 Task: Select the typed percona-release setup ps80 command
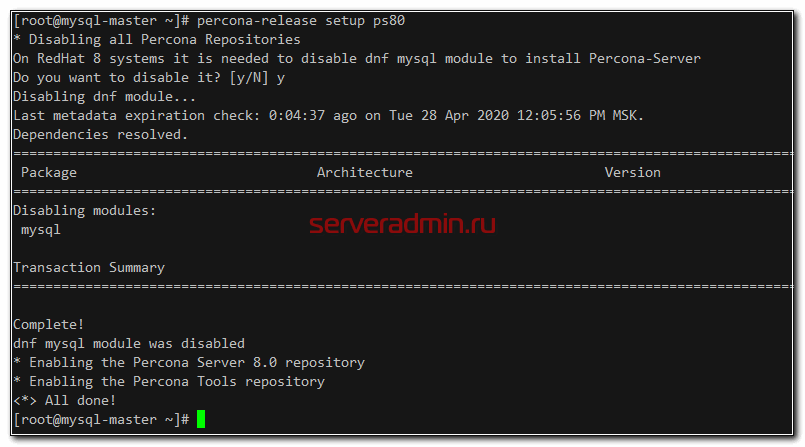pos(301,20)
